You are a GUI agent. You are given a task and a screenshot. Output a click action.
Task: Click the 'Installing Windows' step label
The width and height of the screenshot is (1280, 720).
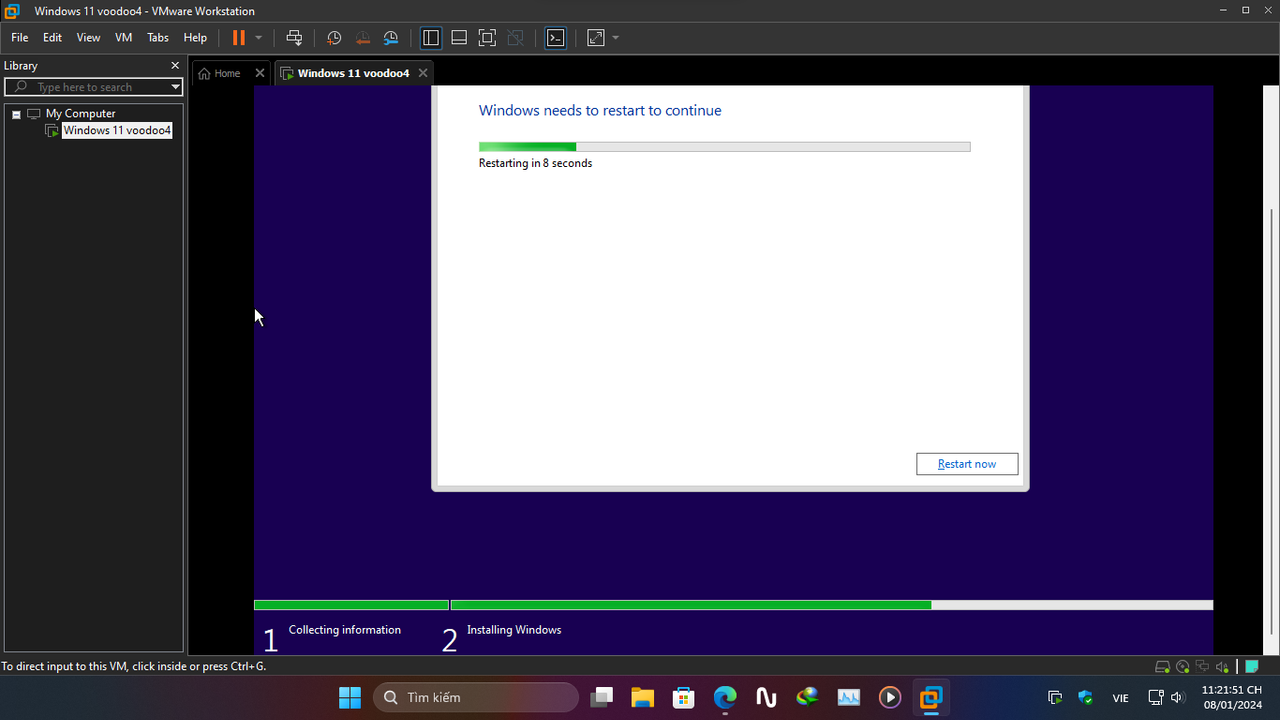tap(514, 630)
